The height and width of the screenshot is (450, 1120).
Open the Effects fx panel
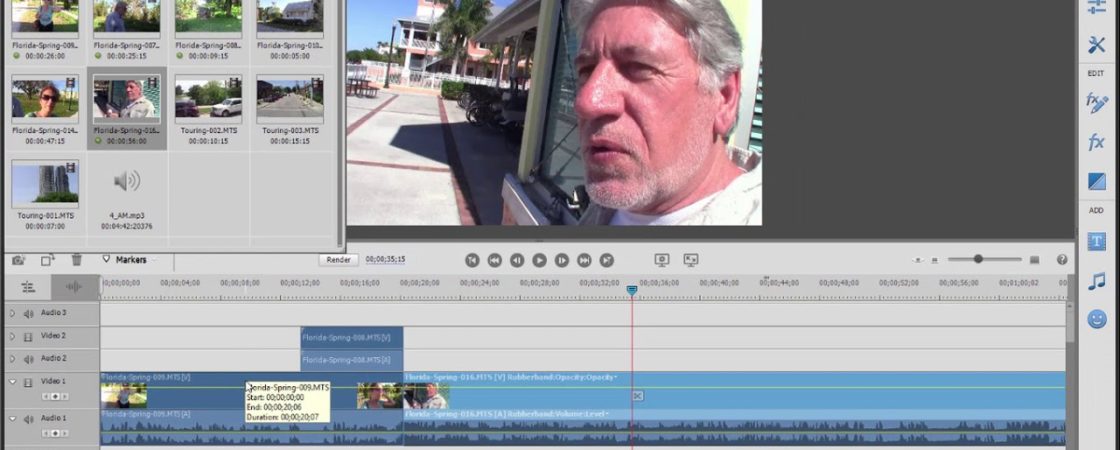(1096, 141)
